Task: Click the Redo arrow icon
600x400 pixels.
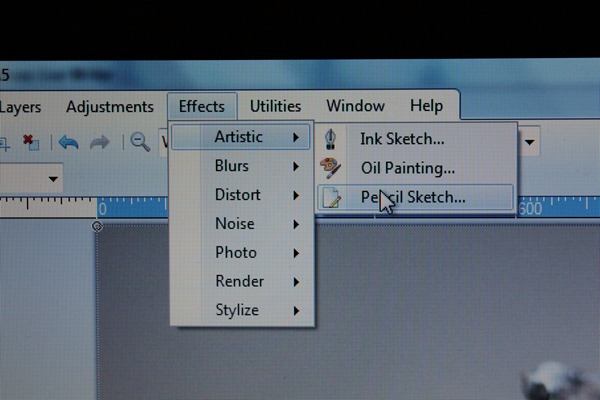Action: point(99,142)
